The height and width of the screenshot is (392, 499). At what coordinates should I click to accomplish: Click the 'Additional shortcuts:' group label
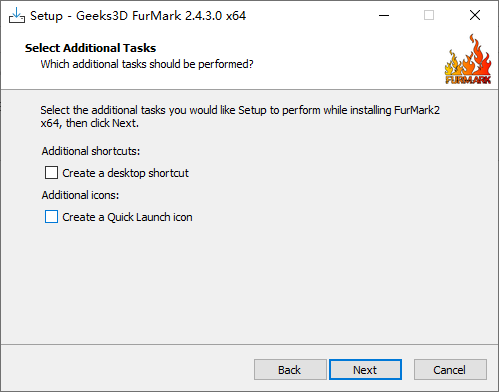[91, 151]
